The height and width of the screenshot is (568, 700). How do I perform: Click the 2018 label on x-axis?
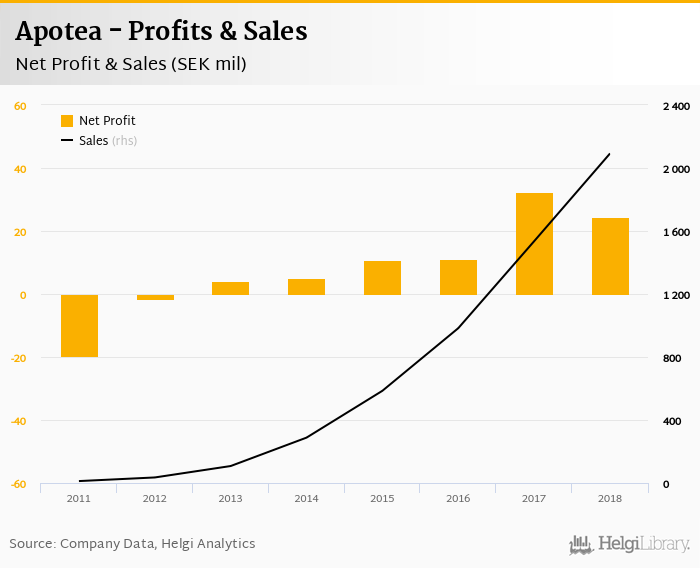pos(610,498)
